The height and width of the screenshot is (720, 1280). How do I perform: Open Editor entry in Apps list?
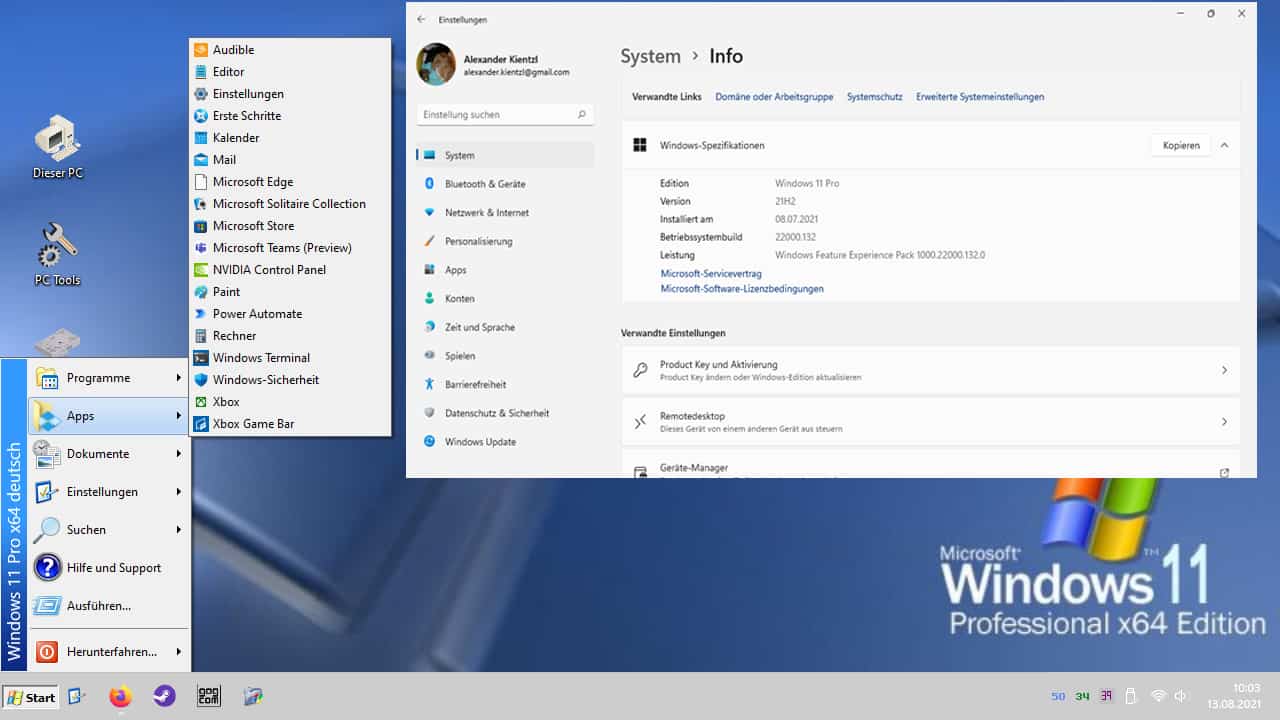pyautogui.click(x=290, y=72)
